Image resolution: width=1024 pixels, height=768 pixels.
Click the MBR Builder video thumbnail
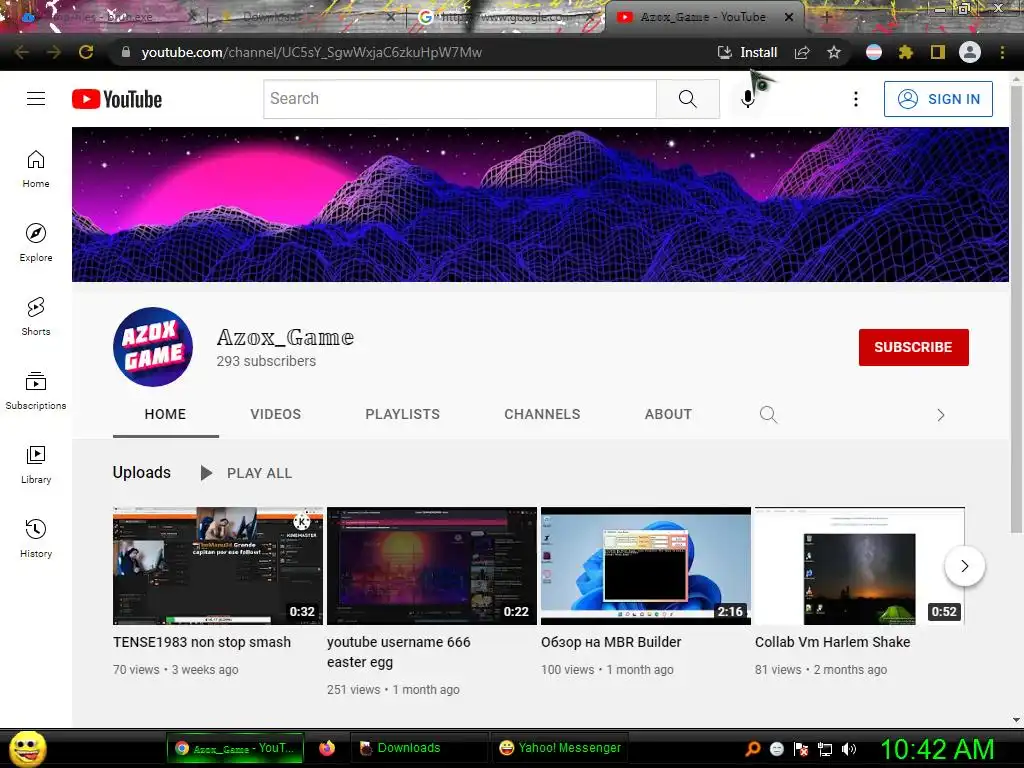tap(646, 566)
